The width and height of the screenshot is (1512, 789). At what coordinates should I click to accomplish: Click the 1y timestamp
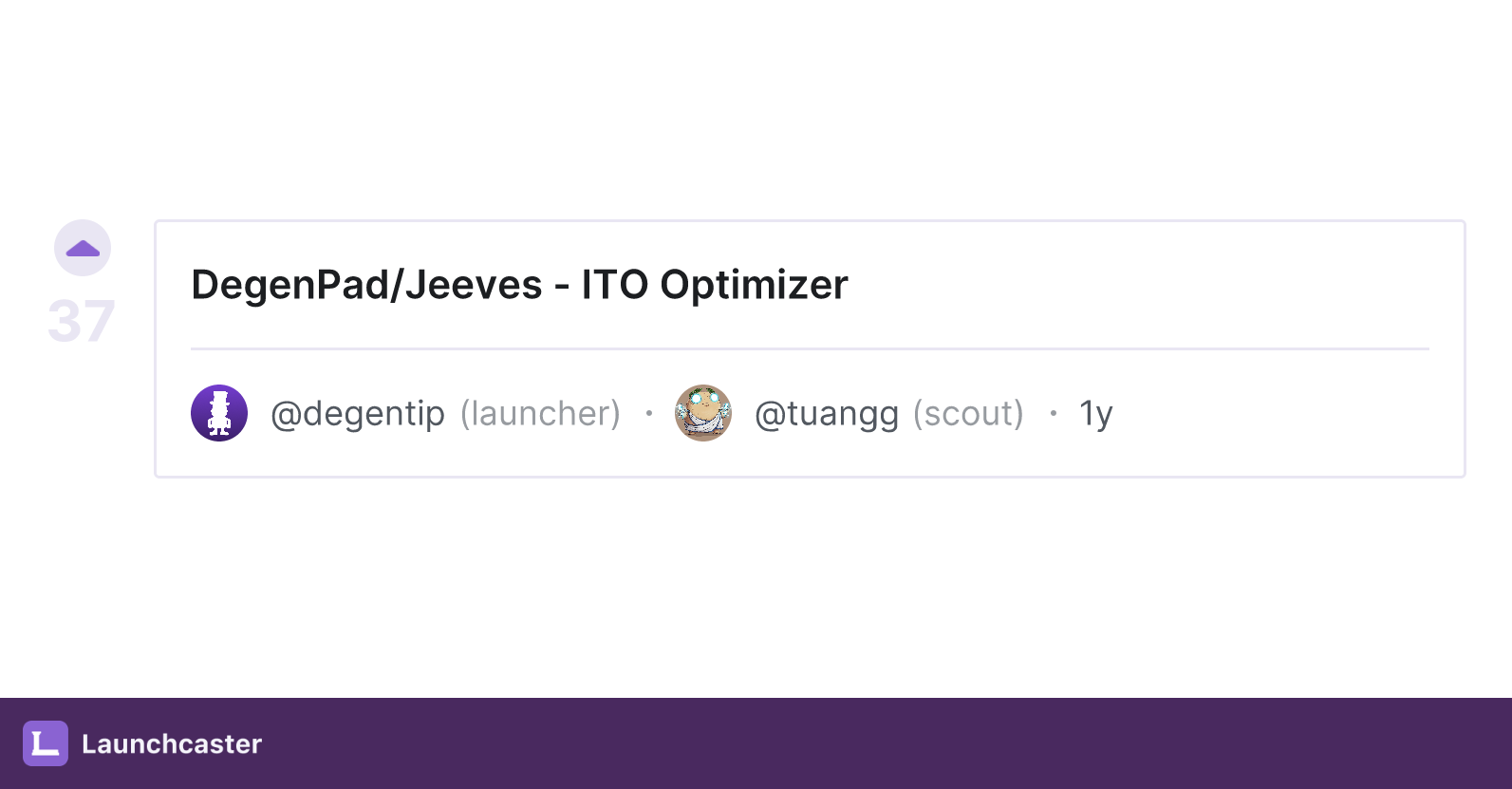click(1096, 413)
